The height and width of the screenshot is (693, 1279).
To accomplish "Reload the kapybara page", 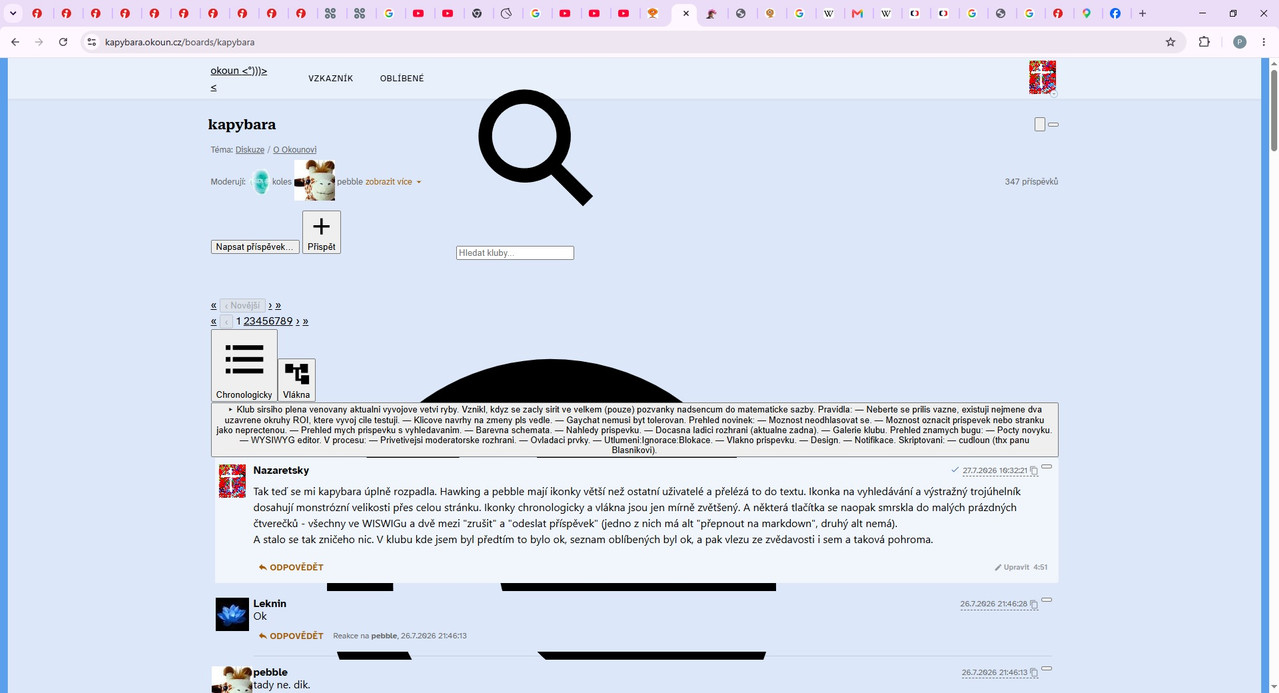I will point(63,42).
